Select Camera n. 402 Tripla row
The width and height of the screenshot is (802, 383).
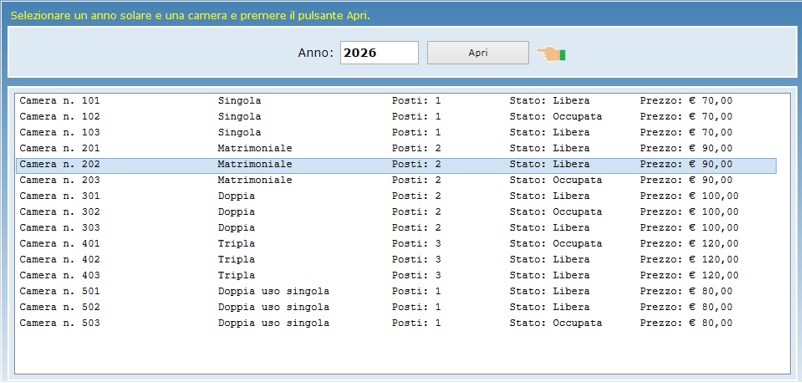396,260
